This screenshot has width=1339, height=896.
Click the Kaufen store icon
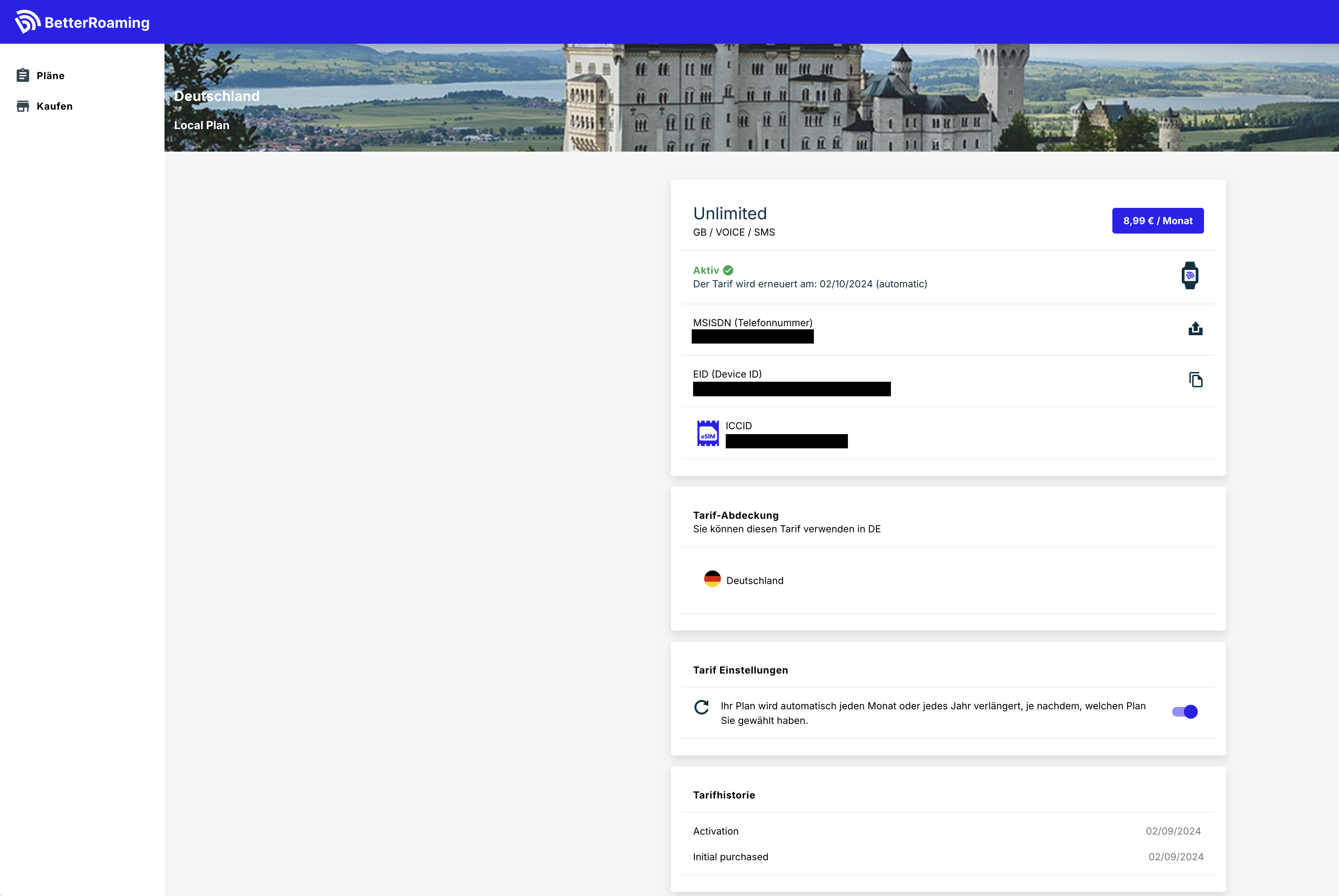coord(23,106)
